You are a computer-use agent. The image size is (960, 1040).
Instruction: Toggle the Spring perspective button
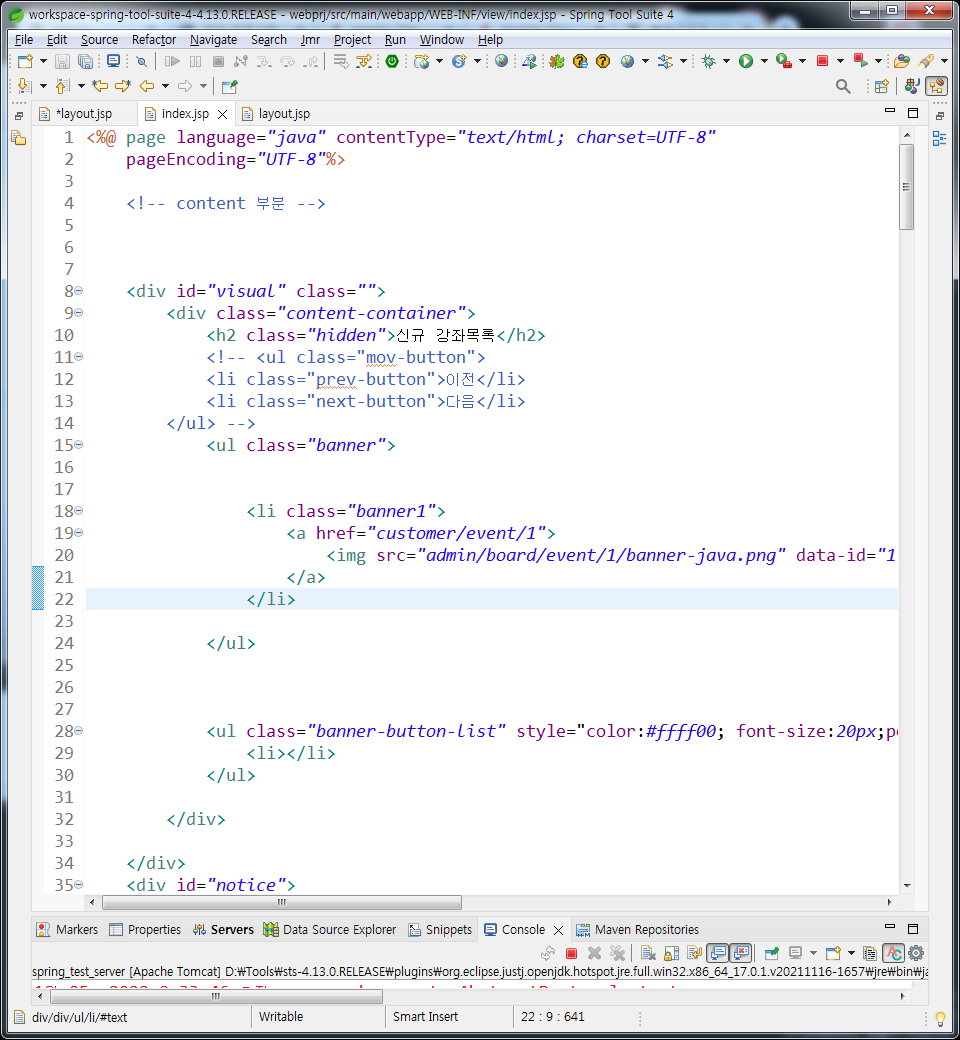click(x=937, y=86)
